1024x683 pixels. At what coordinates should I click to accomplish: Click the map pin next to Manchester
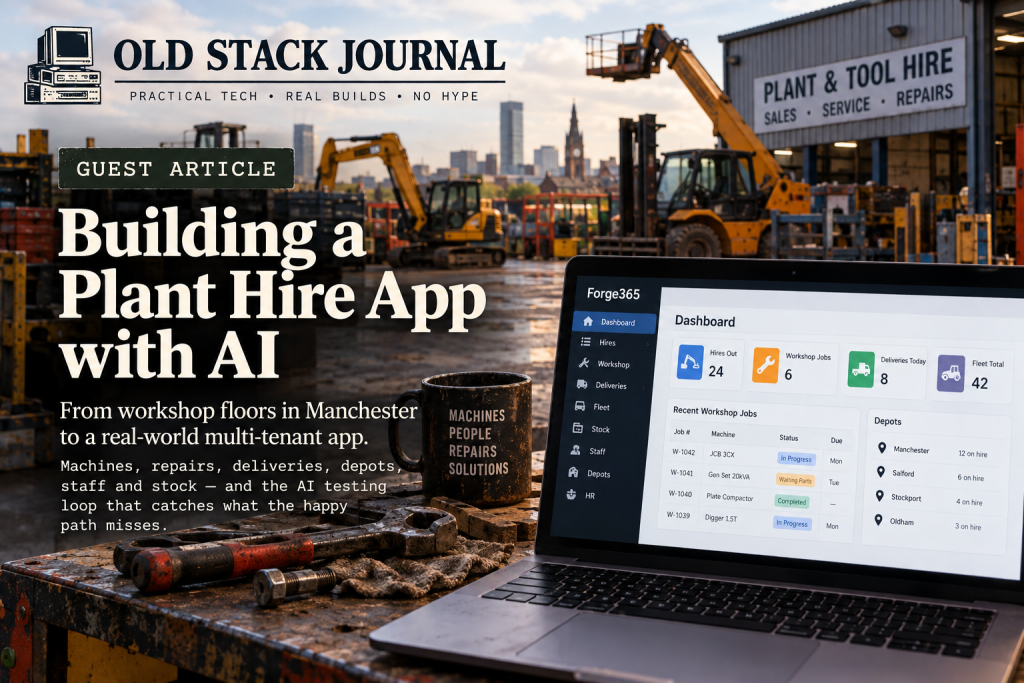click(x=882, y=448)
